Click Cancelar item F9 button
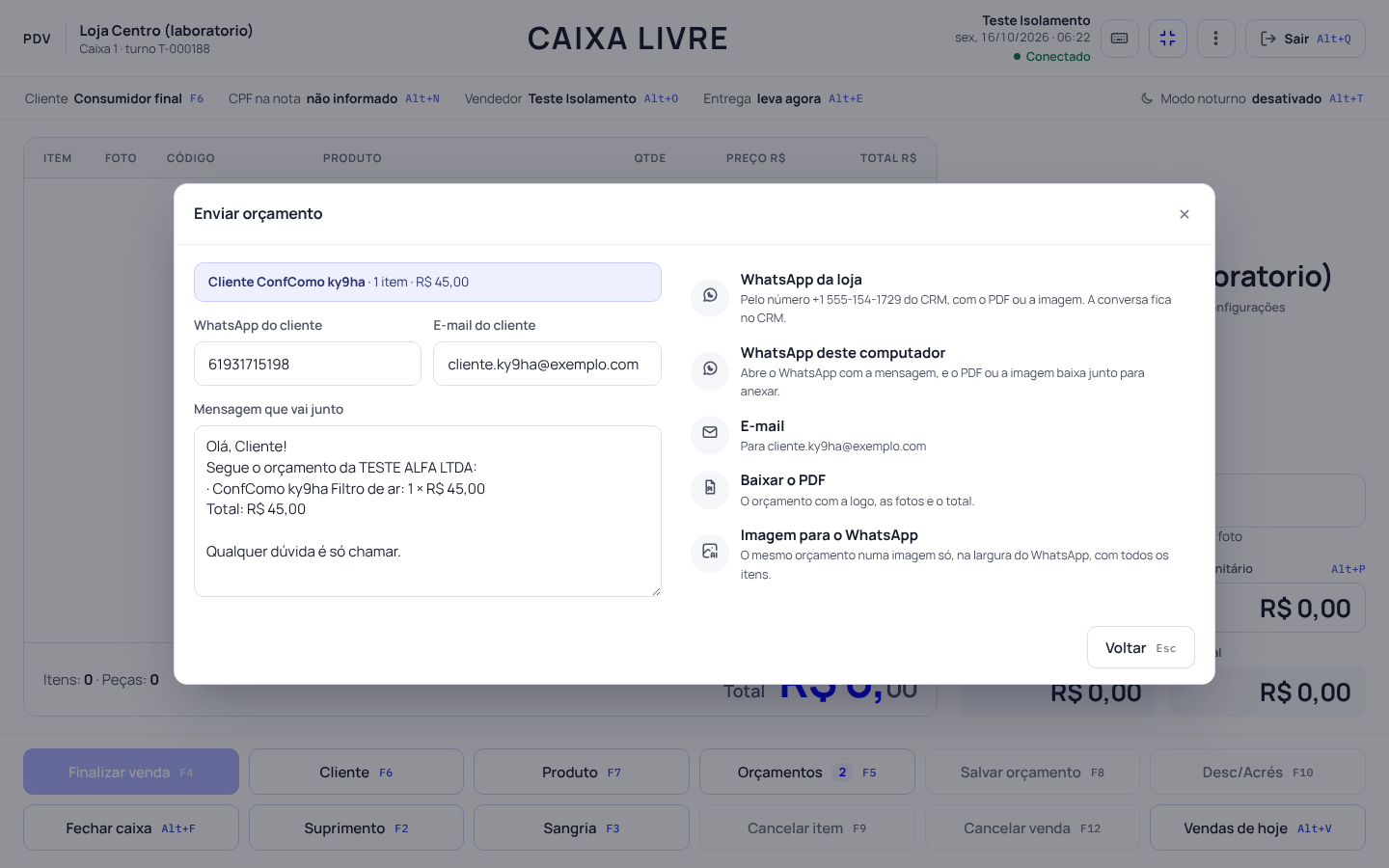Viewport: 1389px width, 868px height. (807, 827)
